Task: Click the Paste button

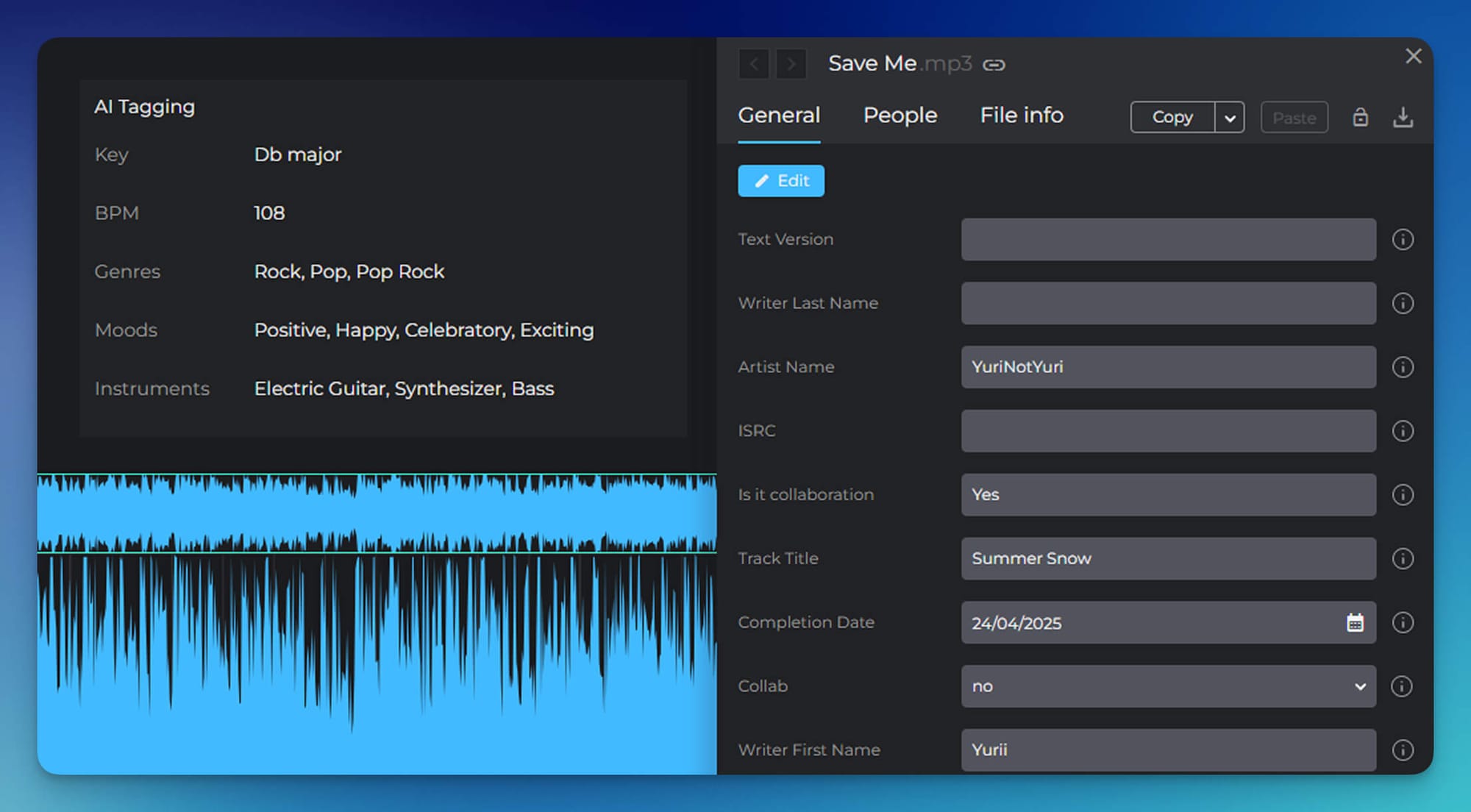Action: click(x=1294, y=117)
